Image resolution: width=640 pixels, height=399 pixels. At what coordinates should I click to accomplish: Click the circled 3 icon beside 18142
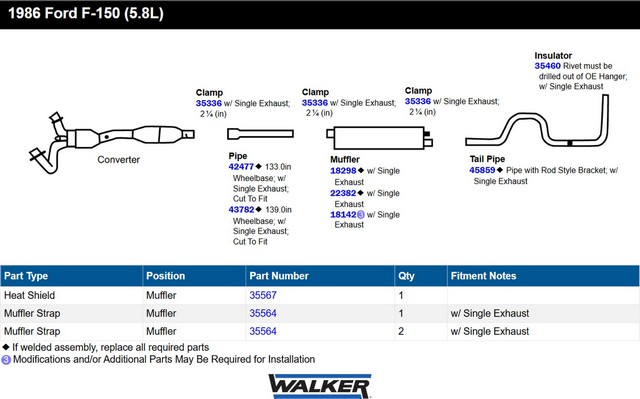tap(361, 215)
